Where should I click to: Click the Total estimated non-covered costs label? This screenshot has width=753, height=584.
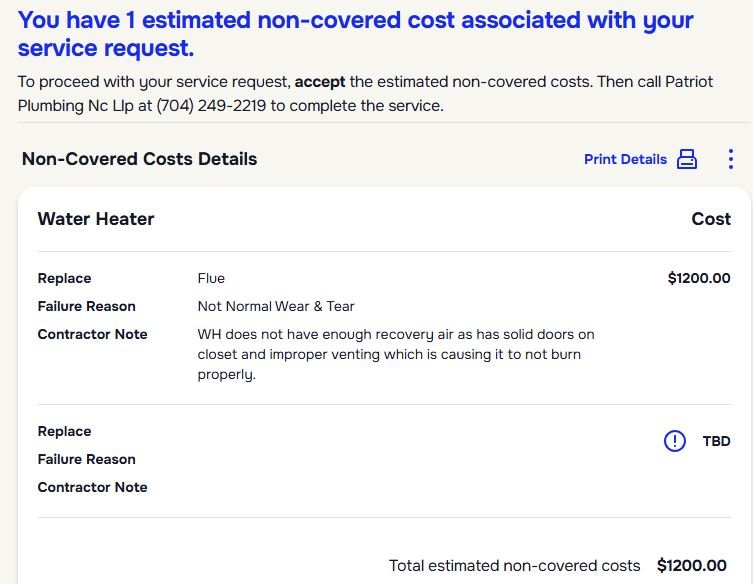click(x=514, y=566)
